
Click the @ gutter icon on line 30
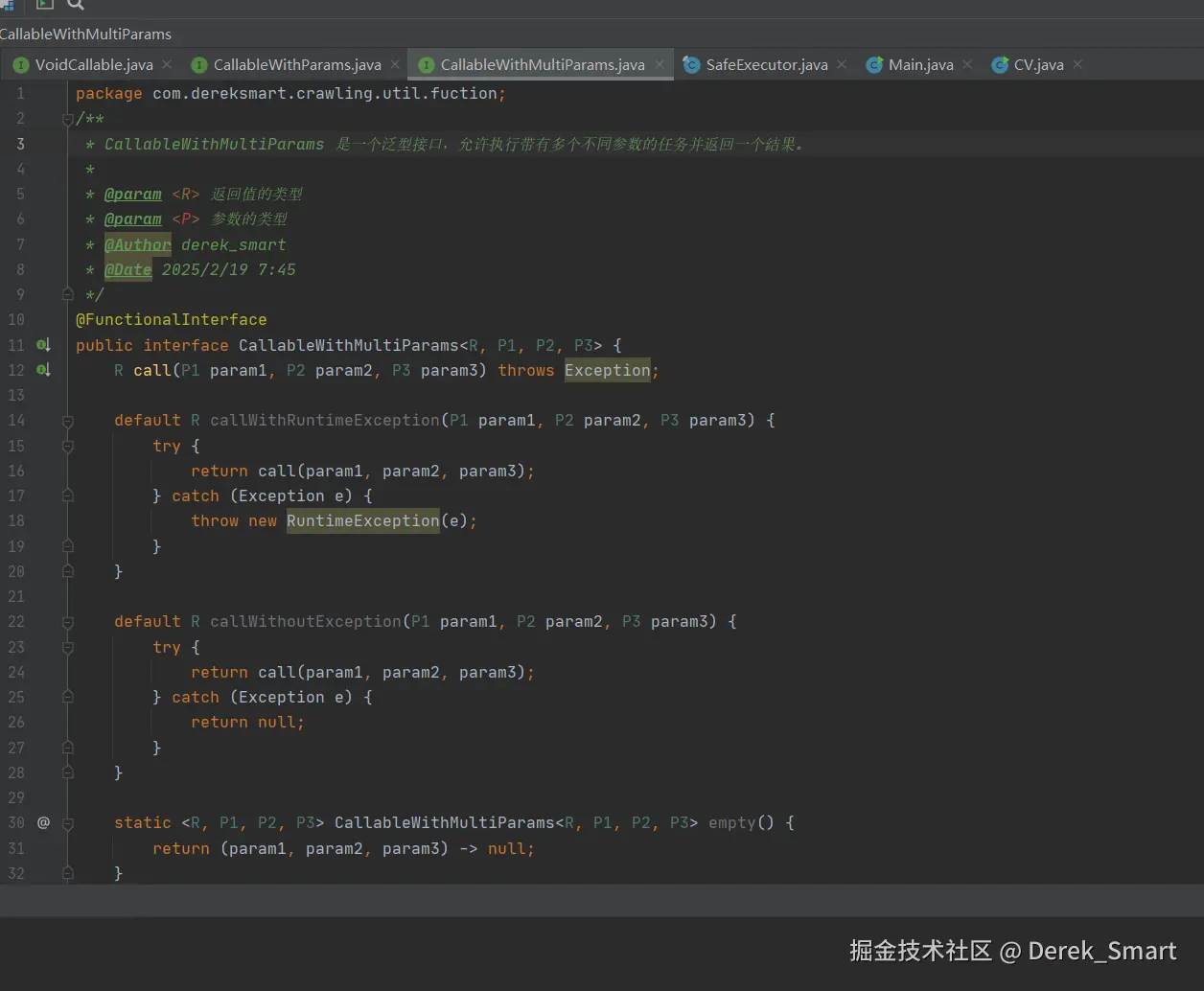[43, 822]
